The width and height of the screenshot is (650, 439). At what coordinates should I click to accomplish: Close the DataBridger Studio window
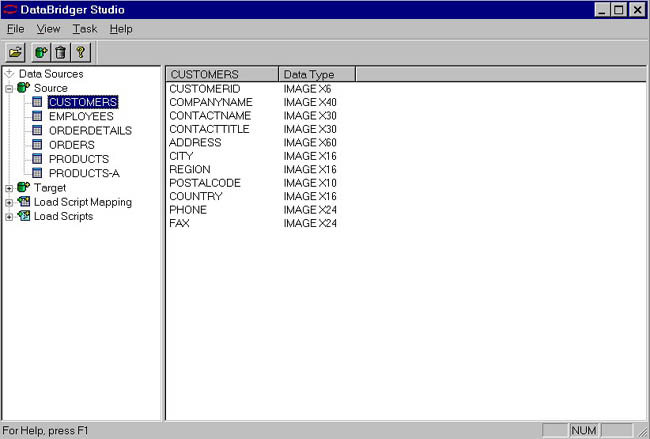tap(638, 10)
